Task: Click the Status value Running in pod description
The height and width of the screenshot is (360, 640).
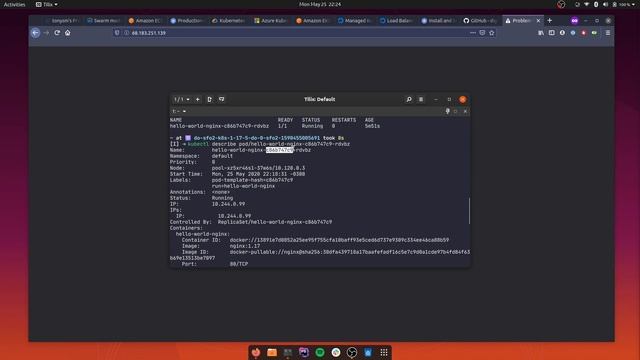Action: point(222,198)
